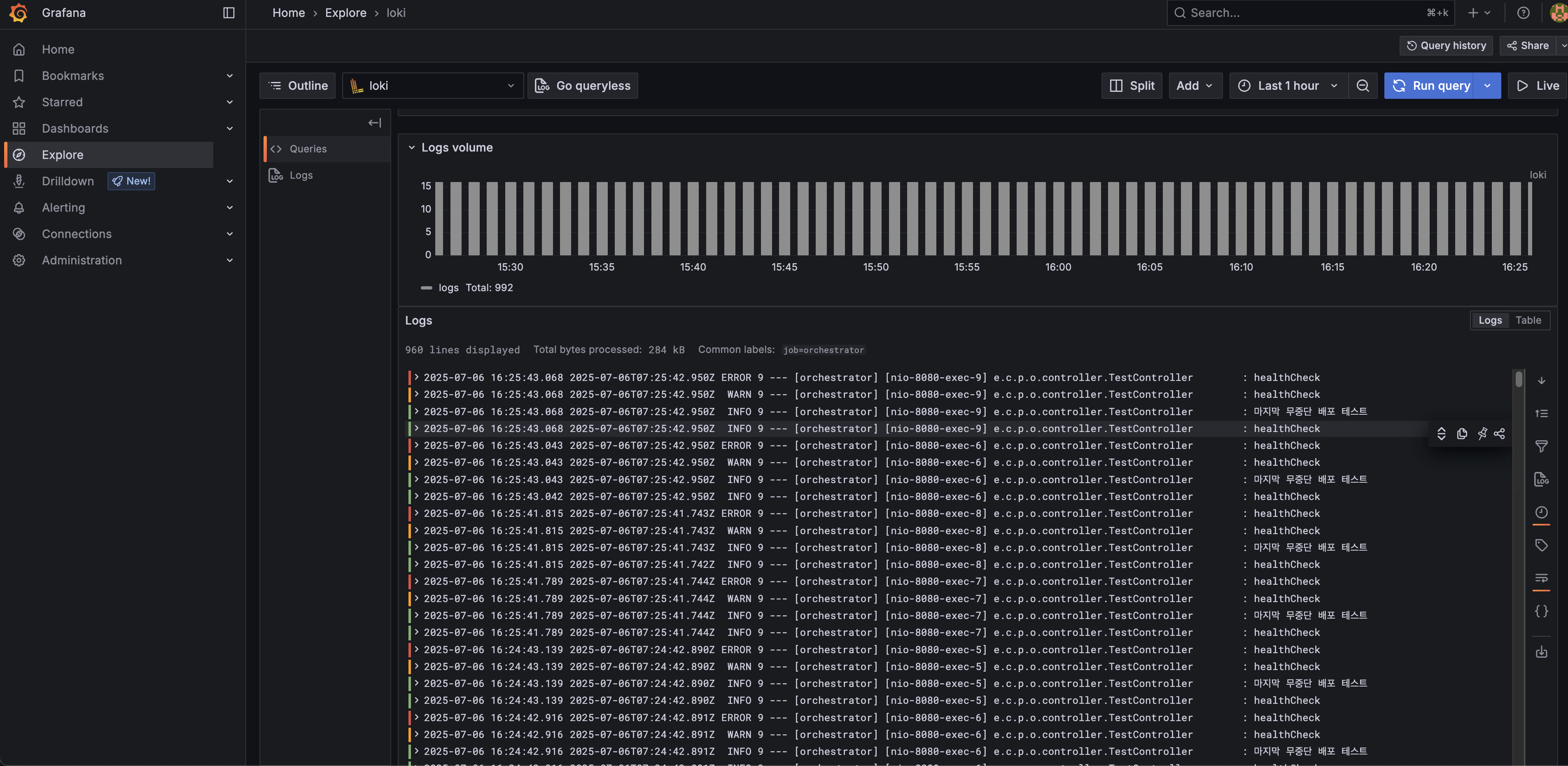Open Query history
The width and height of the screenshot is (1568, 766).
point(1446,46)
